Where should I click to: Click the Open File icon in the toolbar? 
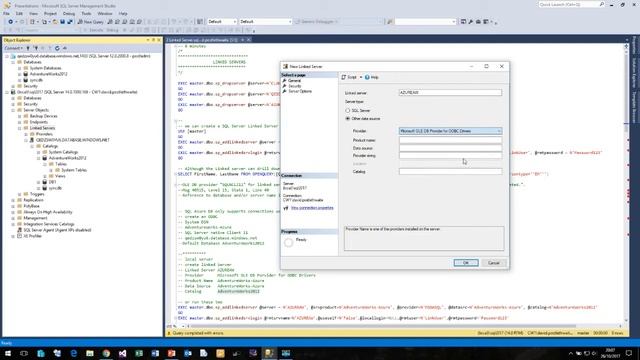click(55, 22)
